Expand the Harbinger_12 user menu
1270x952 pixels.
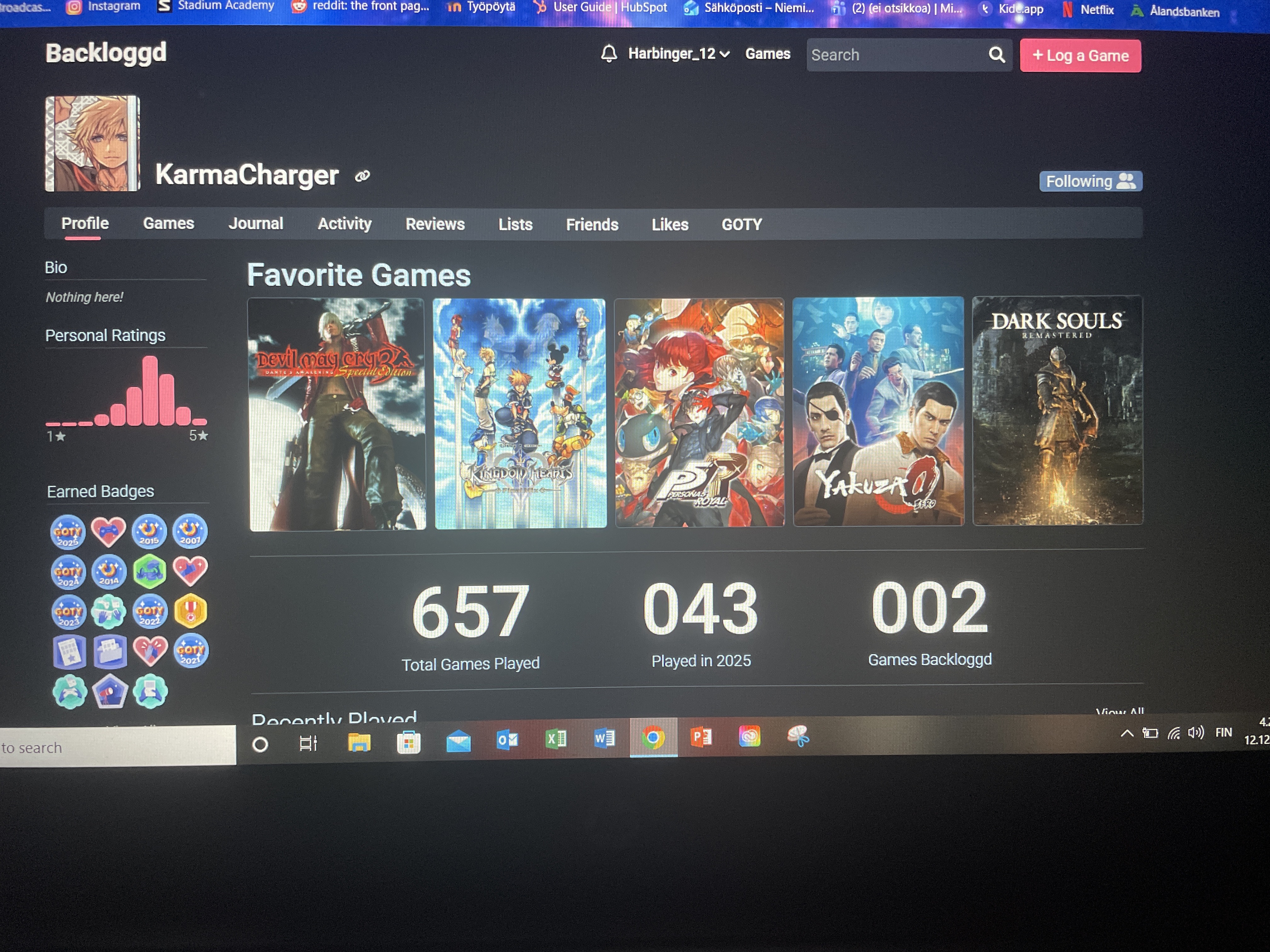tap(679, 54)
